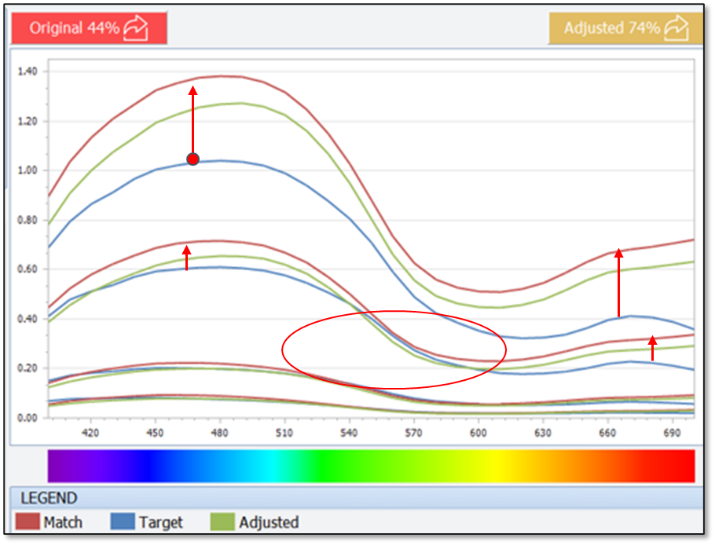Click the blue region of spectrum bar
The height and width of the screenshot is (545, 715).
click(148, 466)
